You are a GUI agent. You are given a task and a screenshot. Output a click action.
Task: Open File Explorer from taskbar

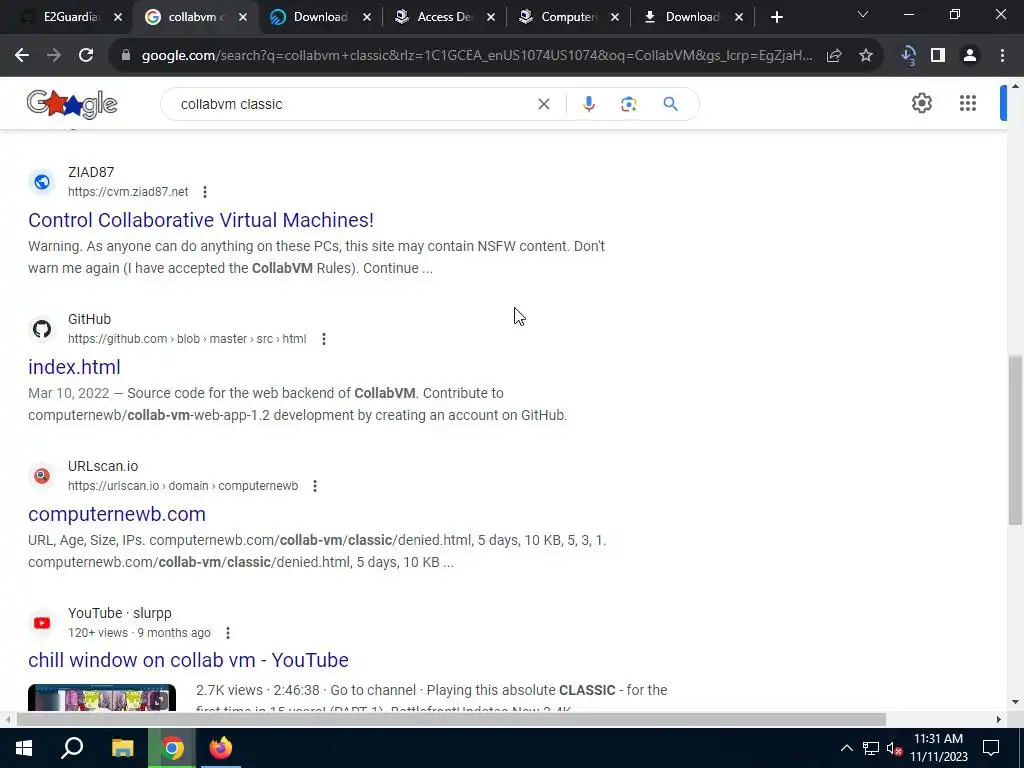coord(122,748)
